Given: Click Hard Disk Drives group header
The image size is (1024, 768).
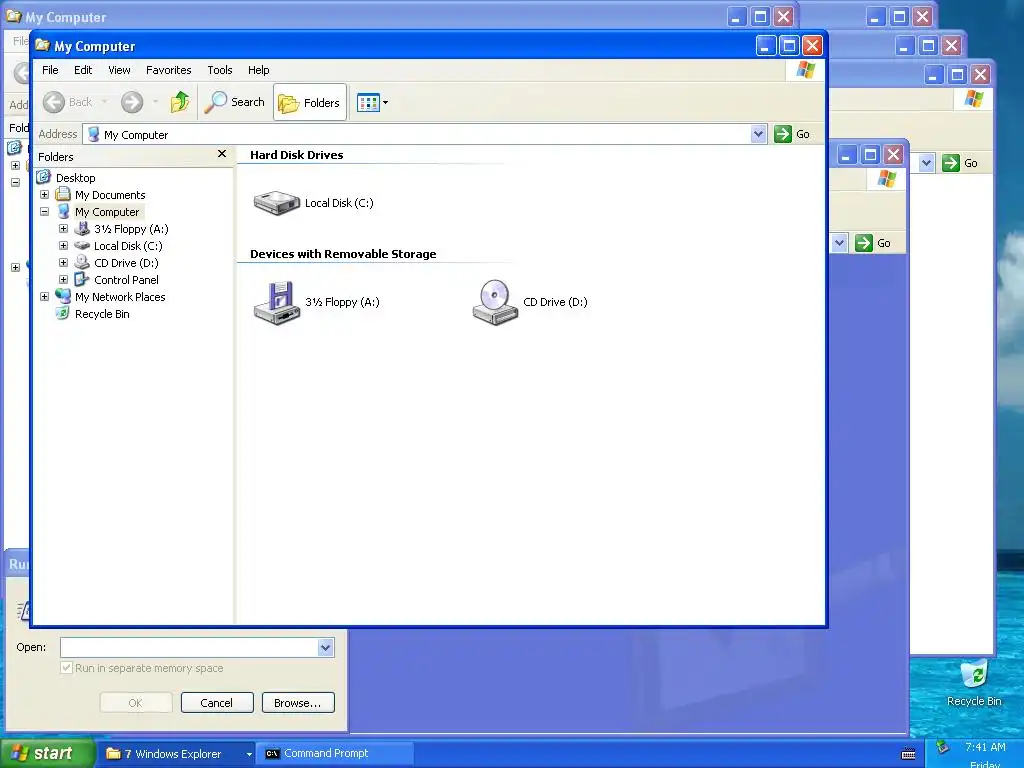Looking at the screenshot, I should (x=296, y=155).
